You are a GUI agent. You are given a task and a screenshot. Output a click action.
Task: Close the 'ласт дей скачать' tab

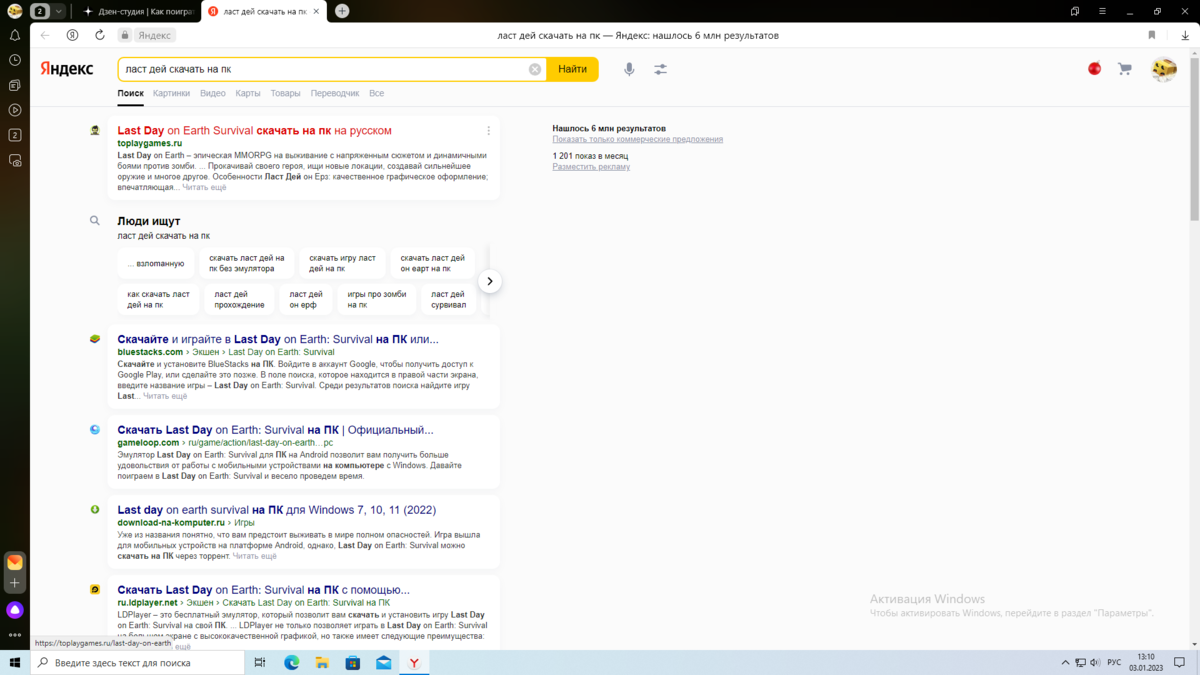coord(317,11)
